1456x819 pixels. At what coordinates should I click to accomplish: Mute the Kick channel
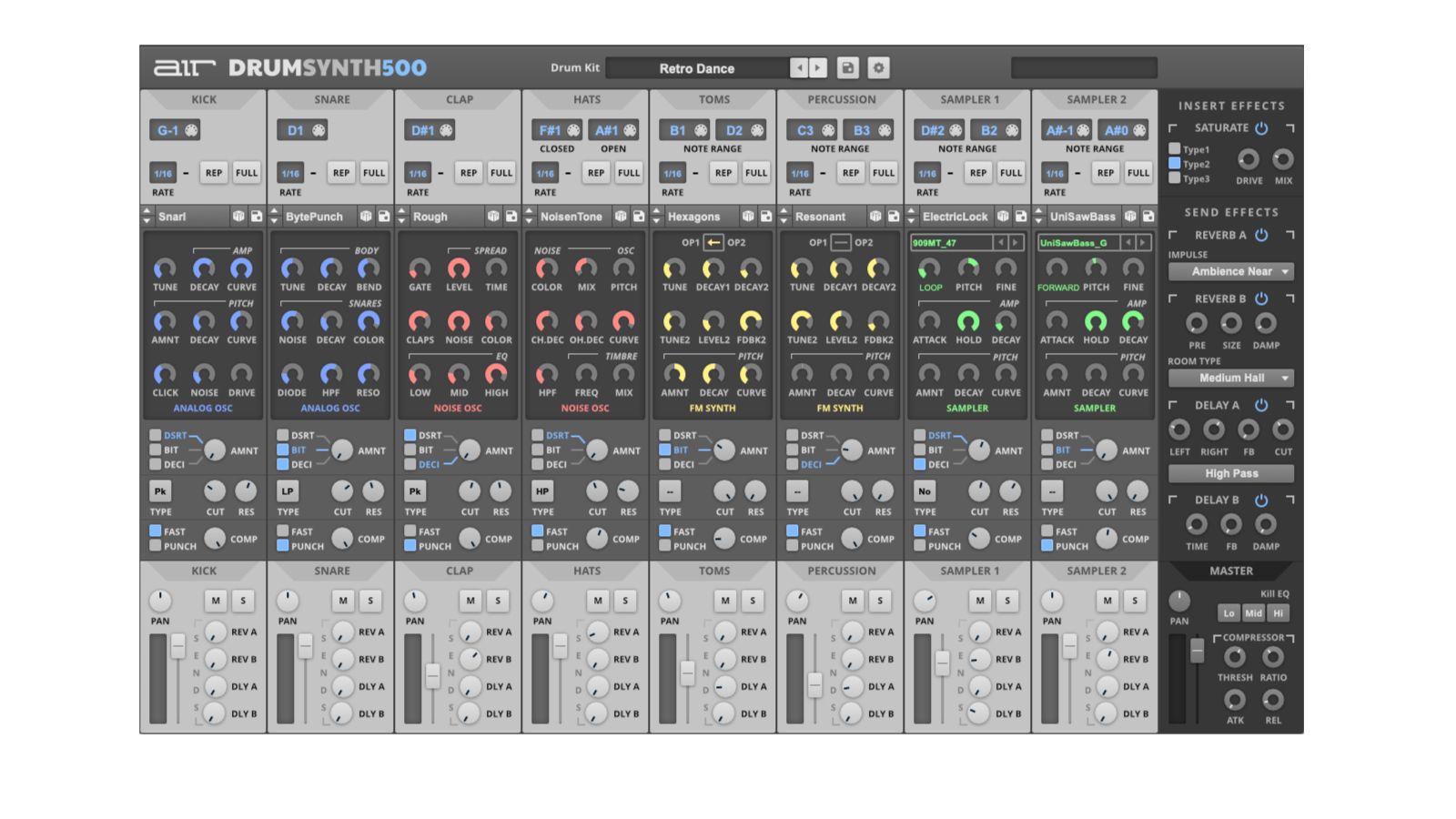(216, 601)
